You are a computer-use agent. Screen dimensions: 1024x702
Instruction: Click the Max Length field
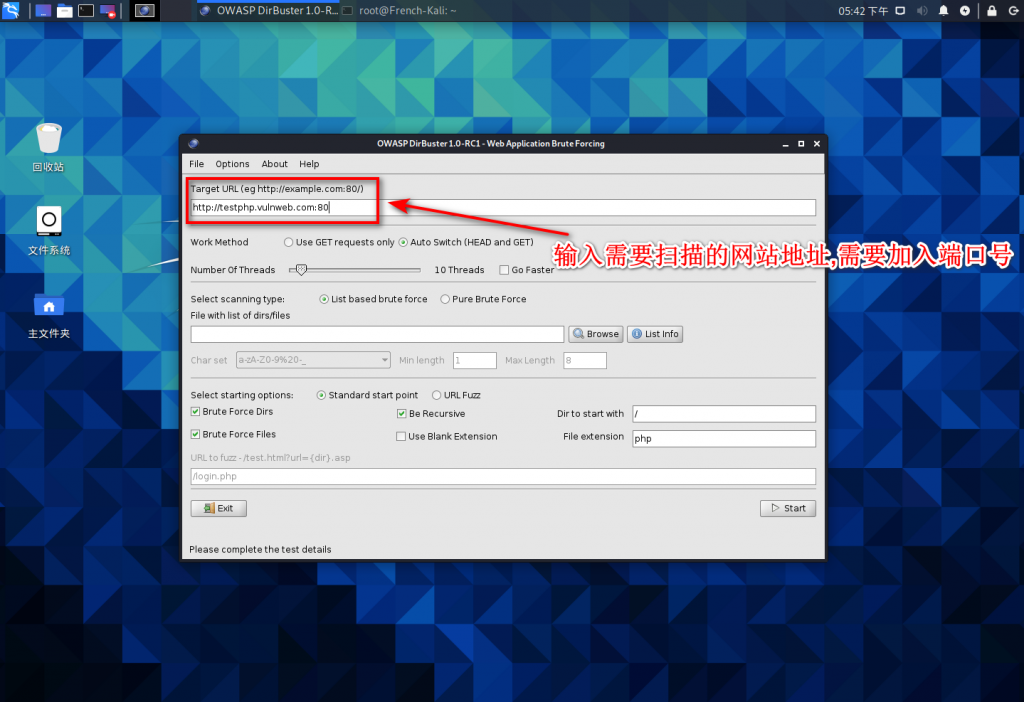click(584, 360)
